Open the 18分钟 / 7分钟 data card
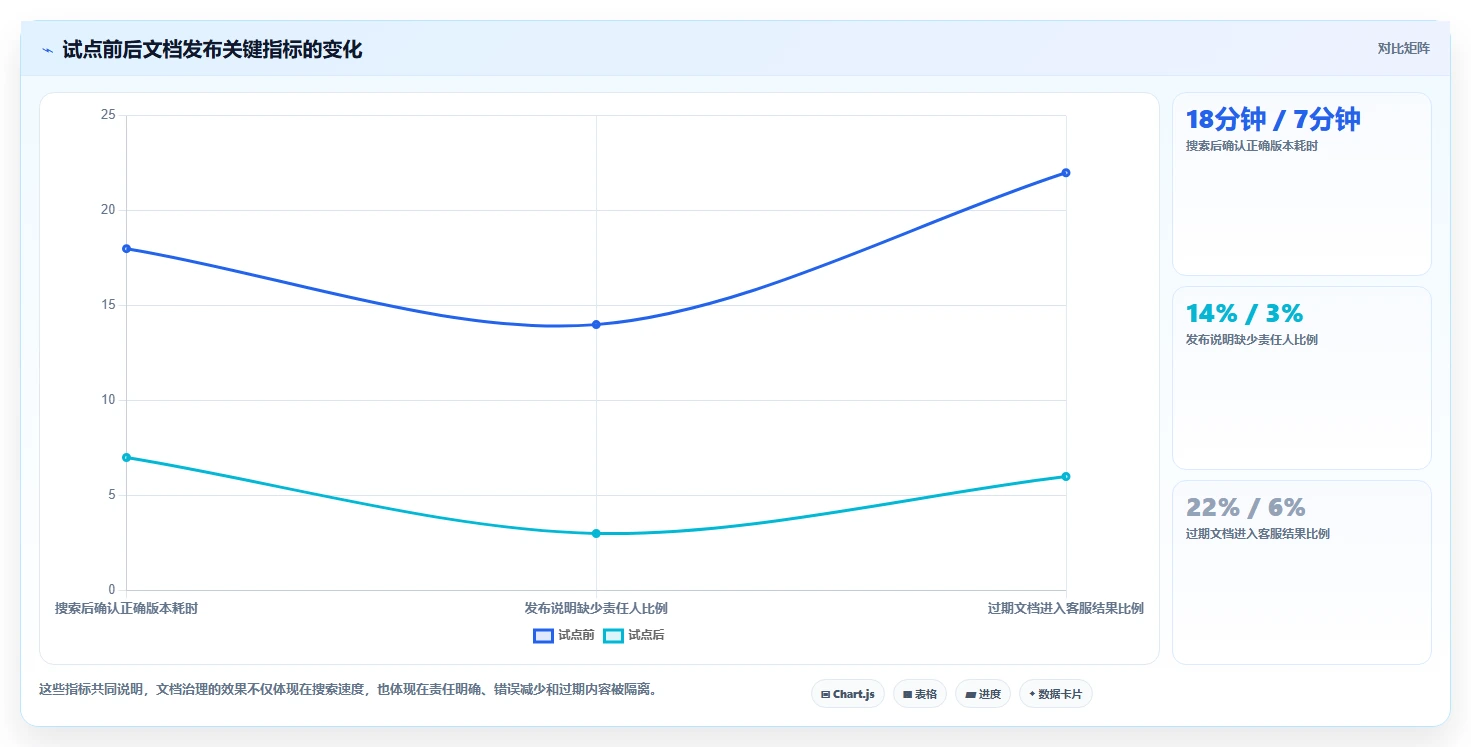Viewport: 1471px width, 747px height. pyautogui.click(x=1302, y=184)
